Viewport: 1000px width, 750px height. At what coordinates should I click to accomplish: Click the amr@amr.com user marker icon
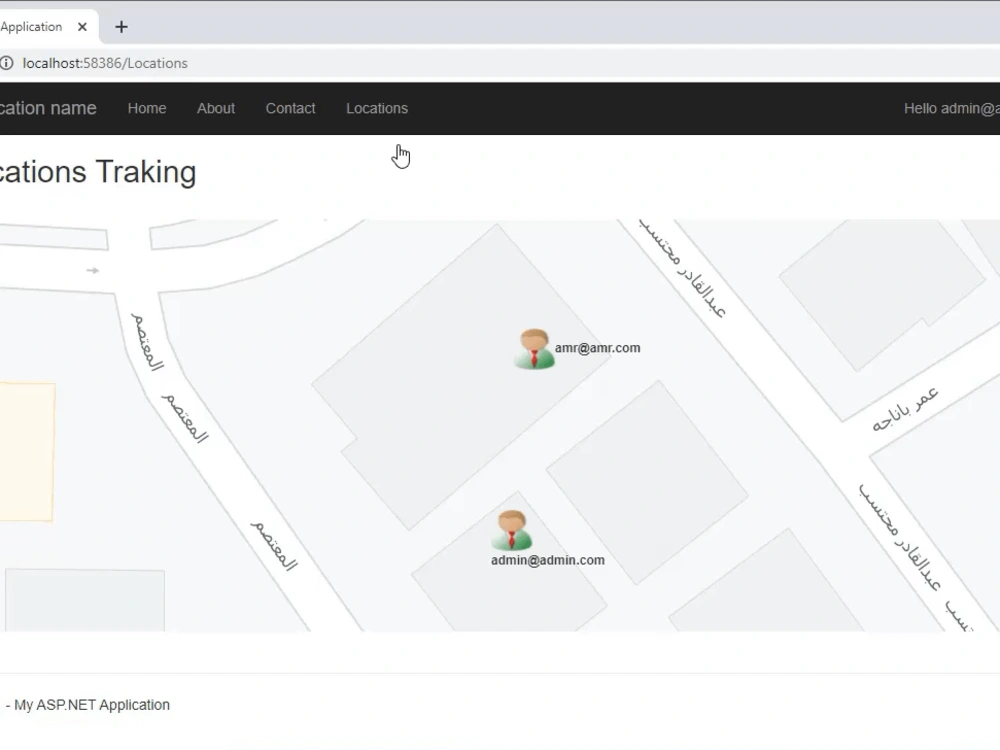click(534, 349)
